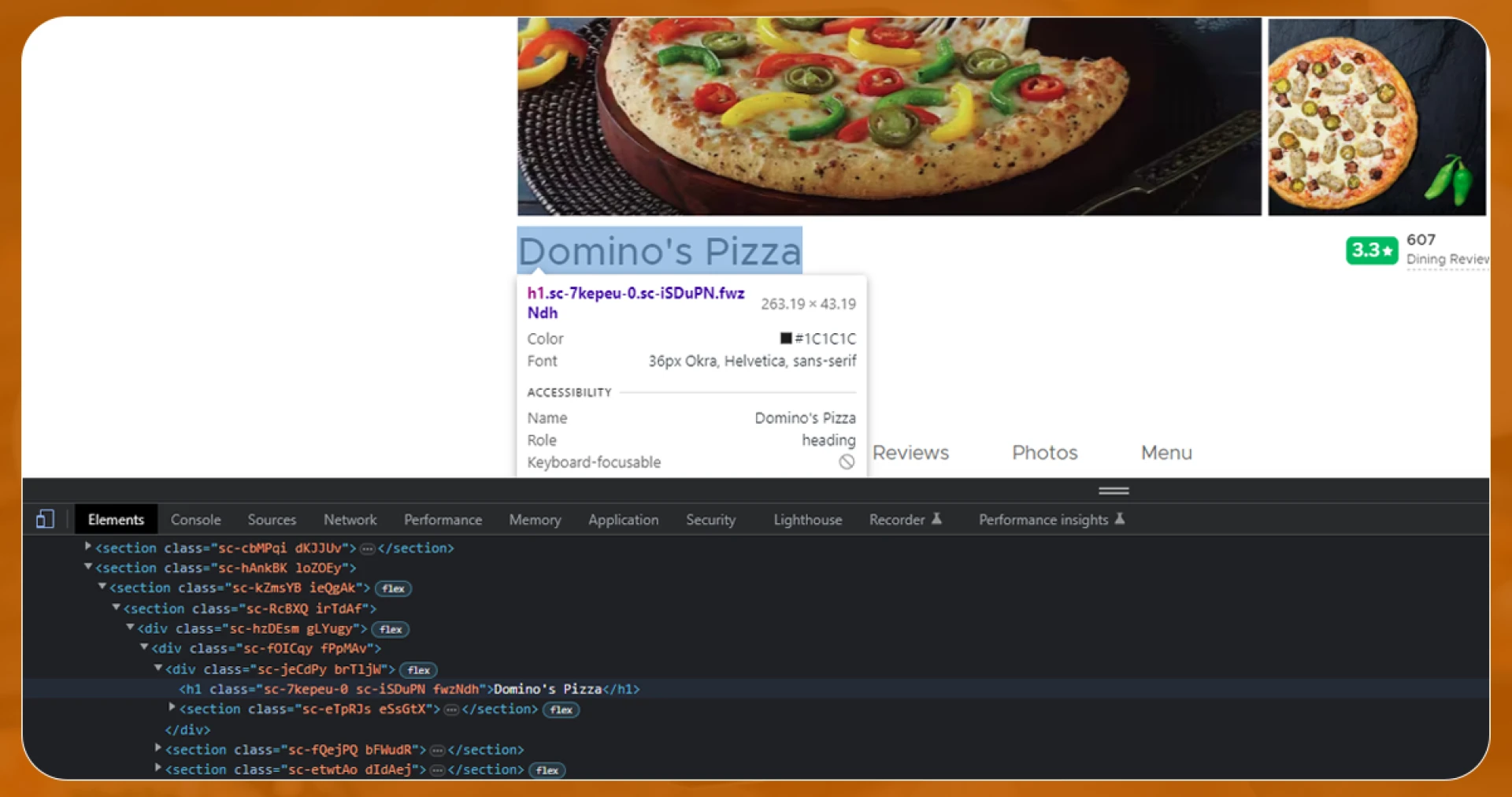
Task: Click the ellipsis inside sc-fQejPQ section
Action: click(x=436, y=750)
